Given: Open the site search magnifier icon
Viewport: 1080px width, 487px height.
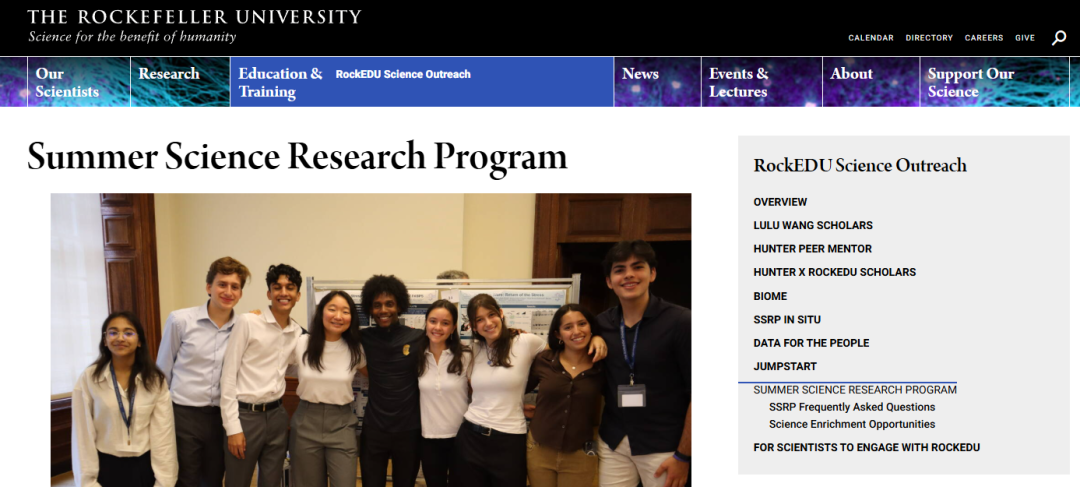Looking at the screenshot, I should pyautogui.click(x=1059, y=38).
